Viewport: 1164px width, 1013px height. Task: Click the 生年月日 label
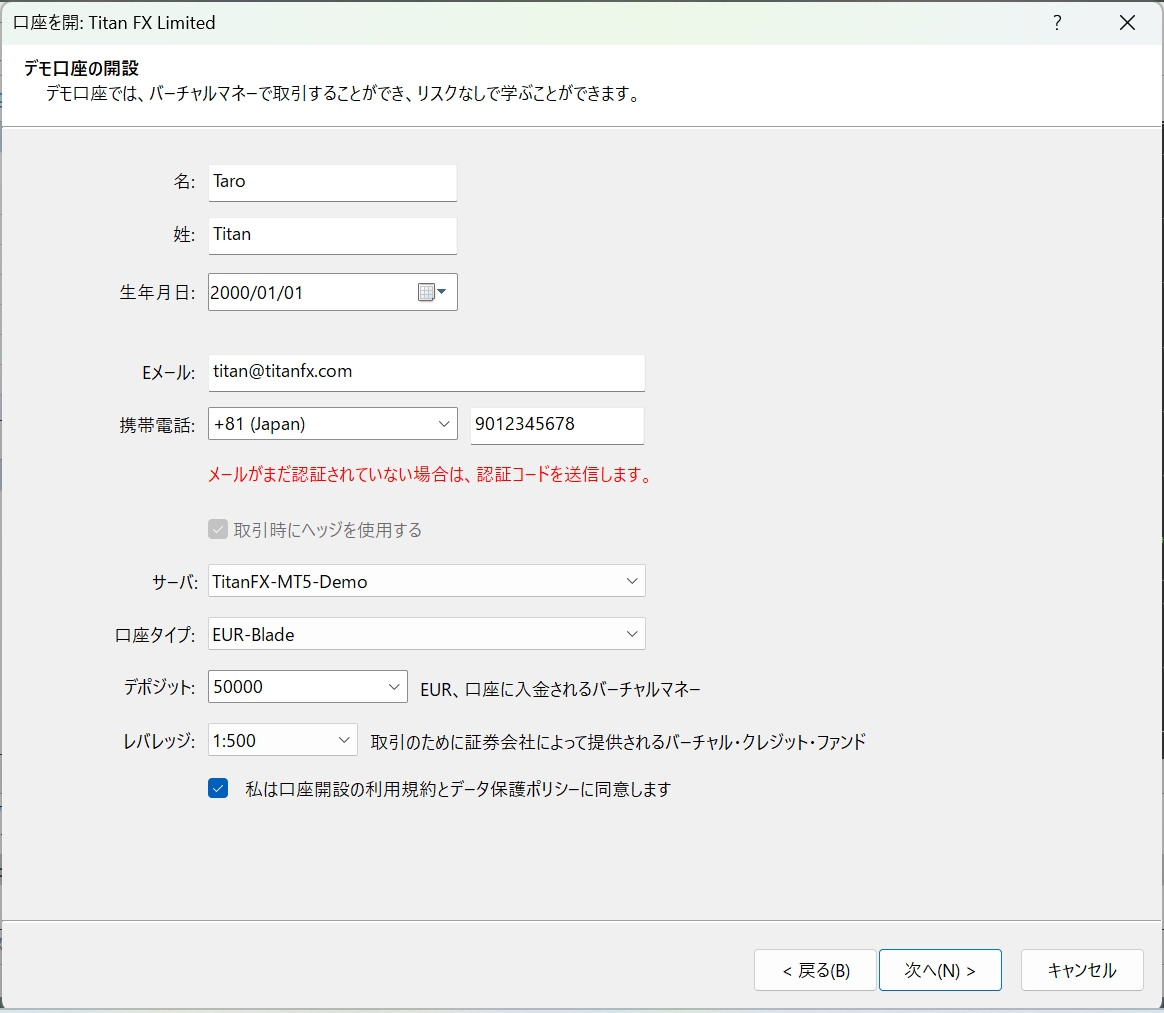tap(157, 292)
